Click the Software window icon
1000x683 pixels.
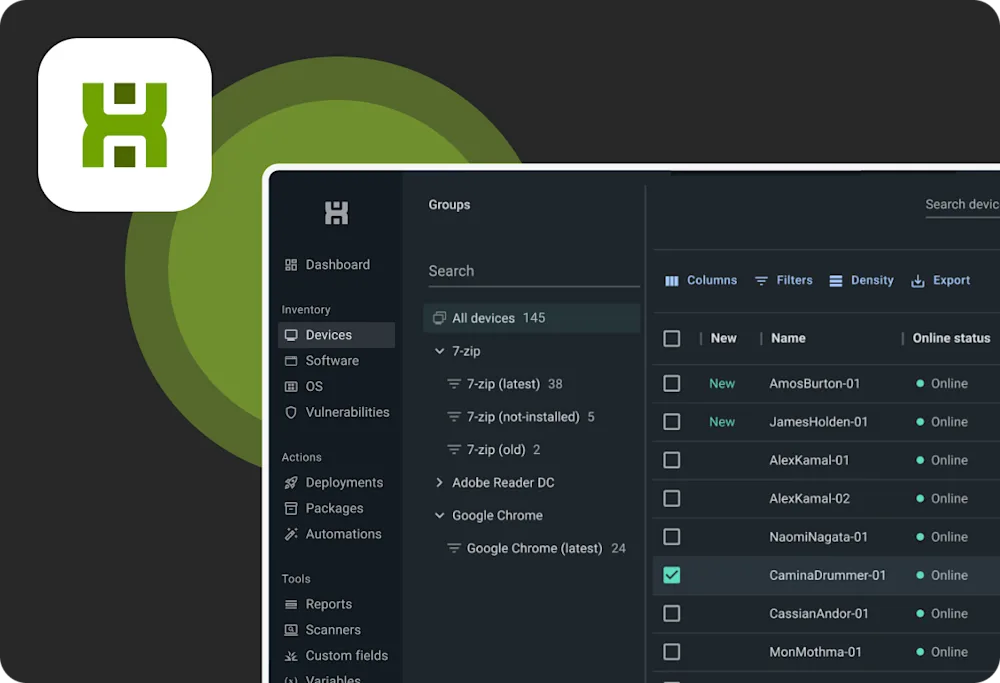tap(291, 361)
